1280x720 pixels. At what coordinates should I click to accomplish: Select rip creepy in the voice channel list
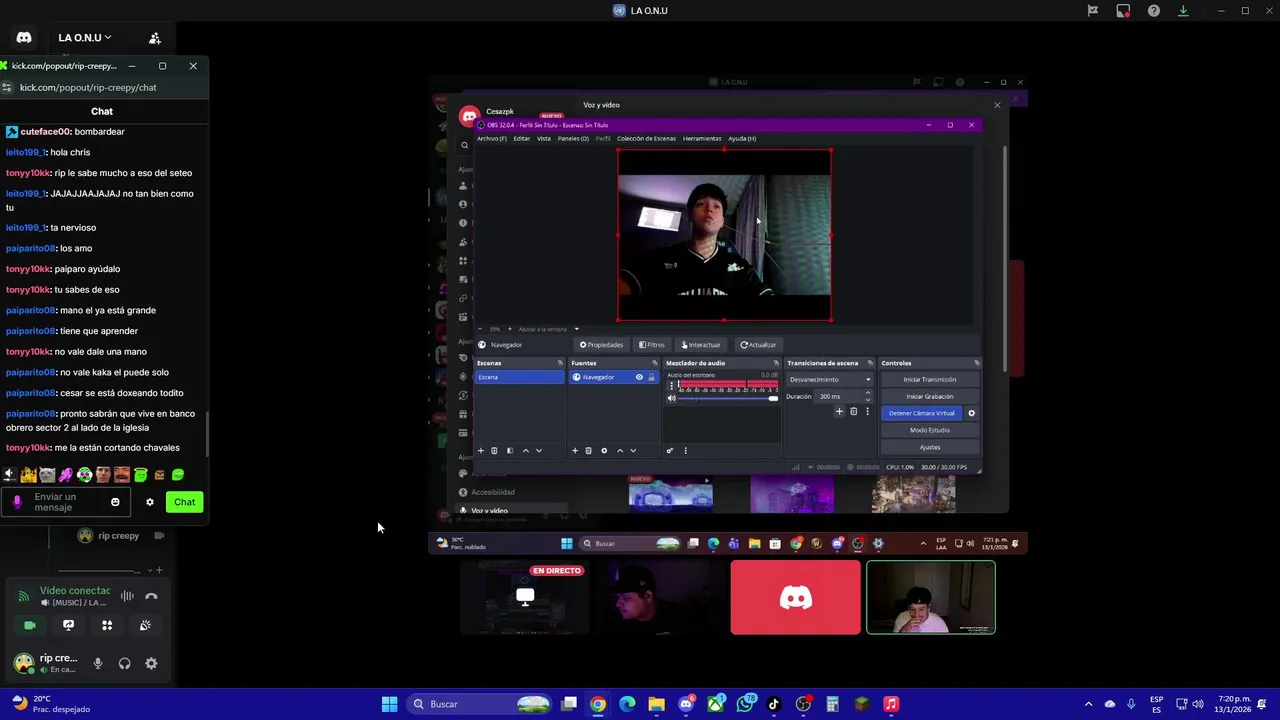[x=118, y=536]
